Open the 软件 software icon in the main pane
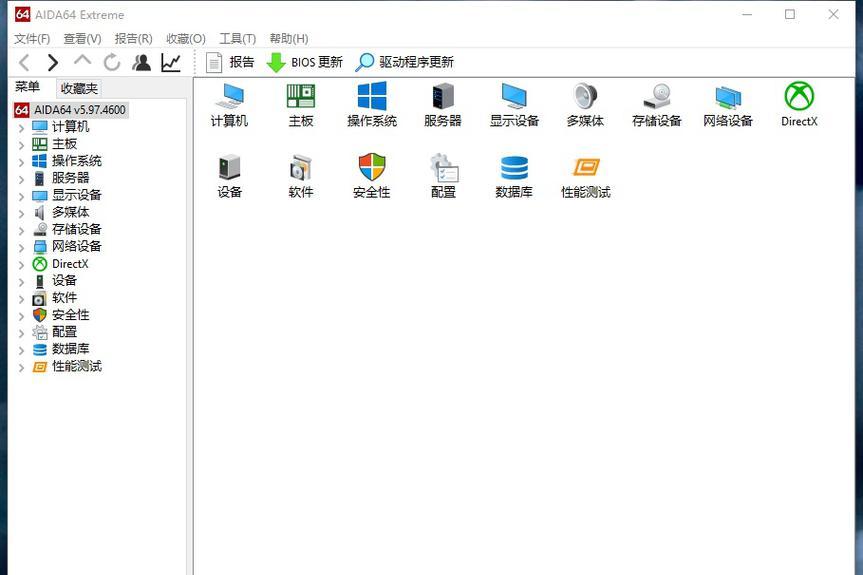863x575 pixels. pos(301,176)
